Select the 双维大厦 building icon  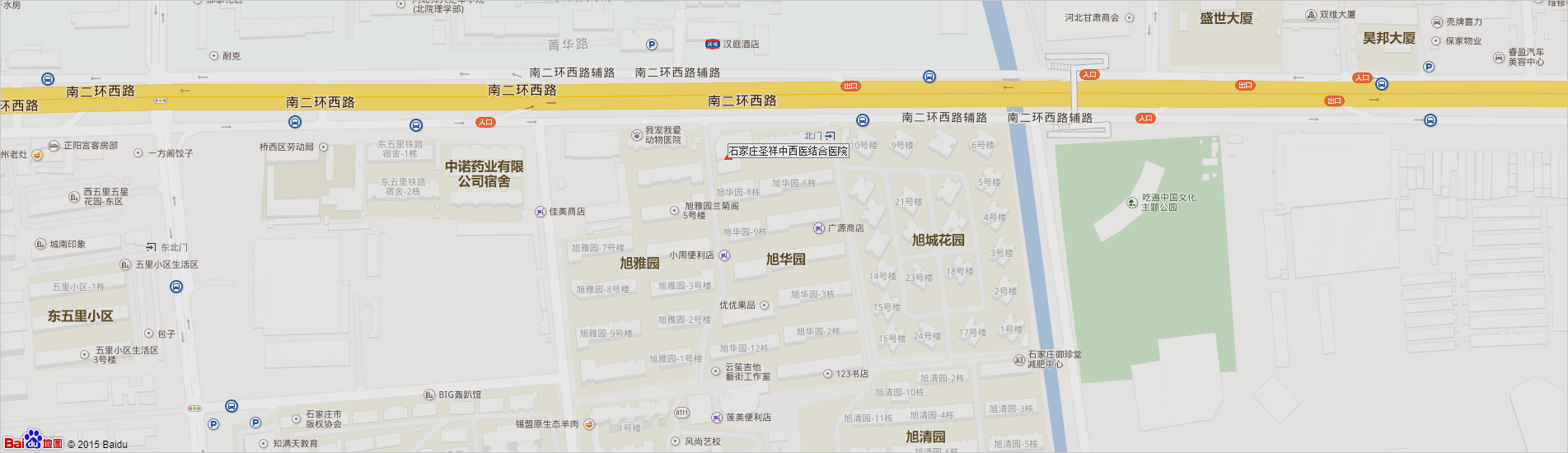tap(1311, 15)
